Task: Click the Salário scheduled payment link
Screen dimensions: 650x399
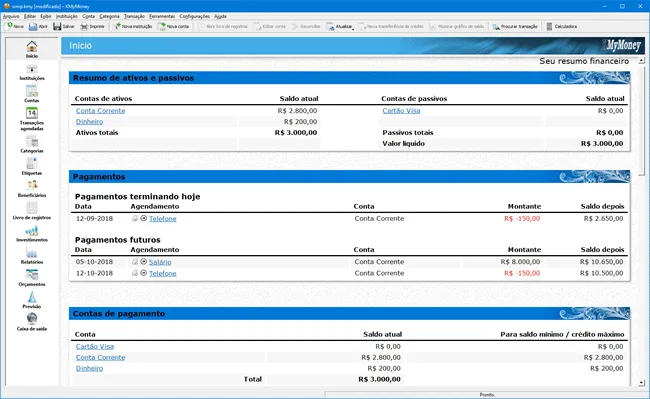Action: click(x=160, y=262)
